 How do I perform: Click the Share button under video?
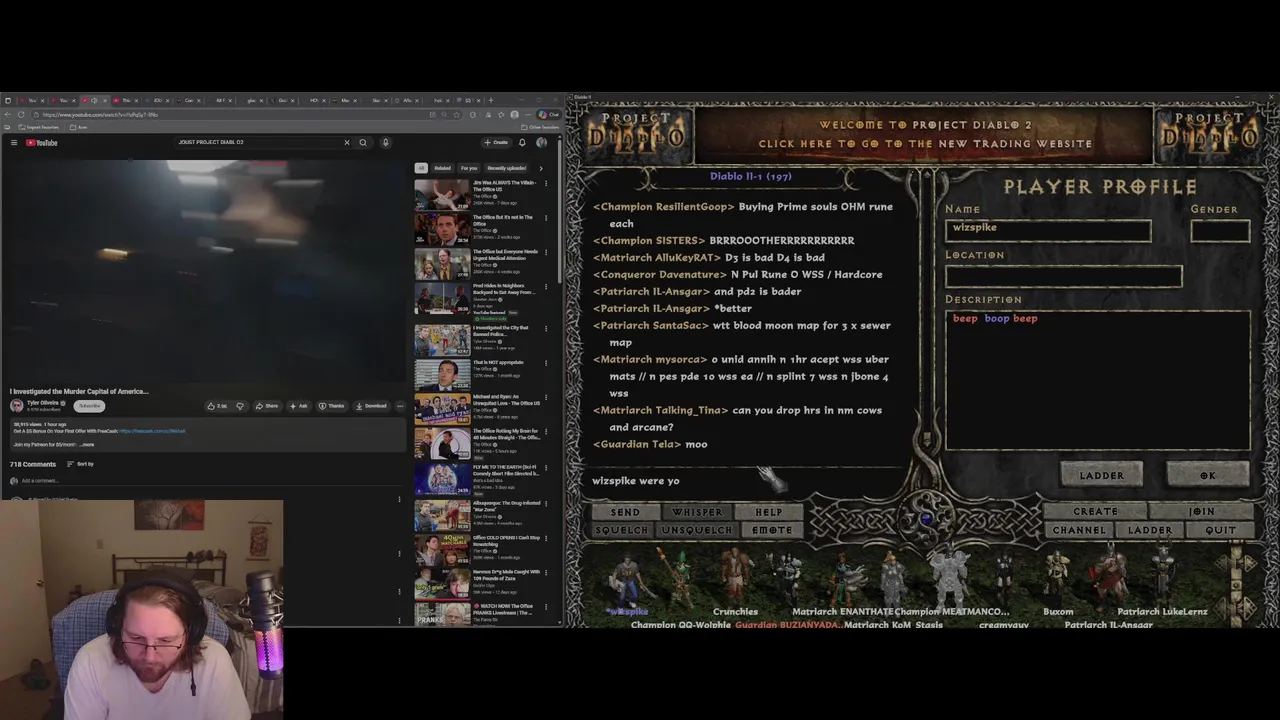(x=266, y=406)
